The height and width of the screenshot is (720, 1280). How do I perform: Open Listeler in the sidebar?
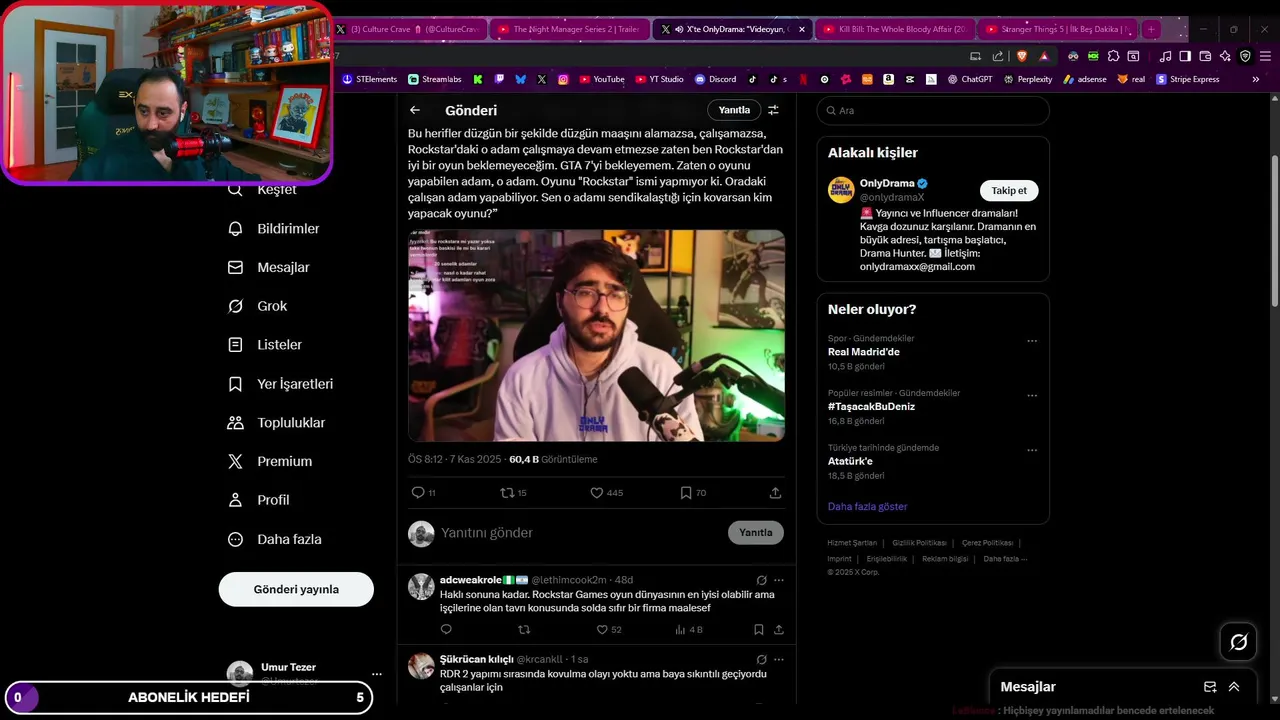click(x=265, y=345)
